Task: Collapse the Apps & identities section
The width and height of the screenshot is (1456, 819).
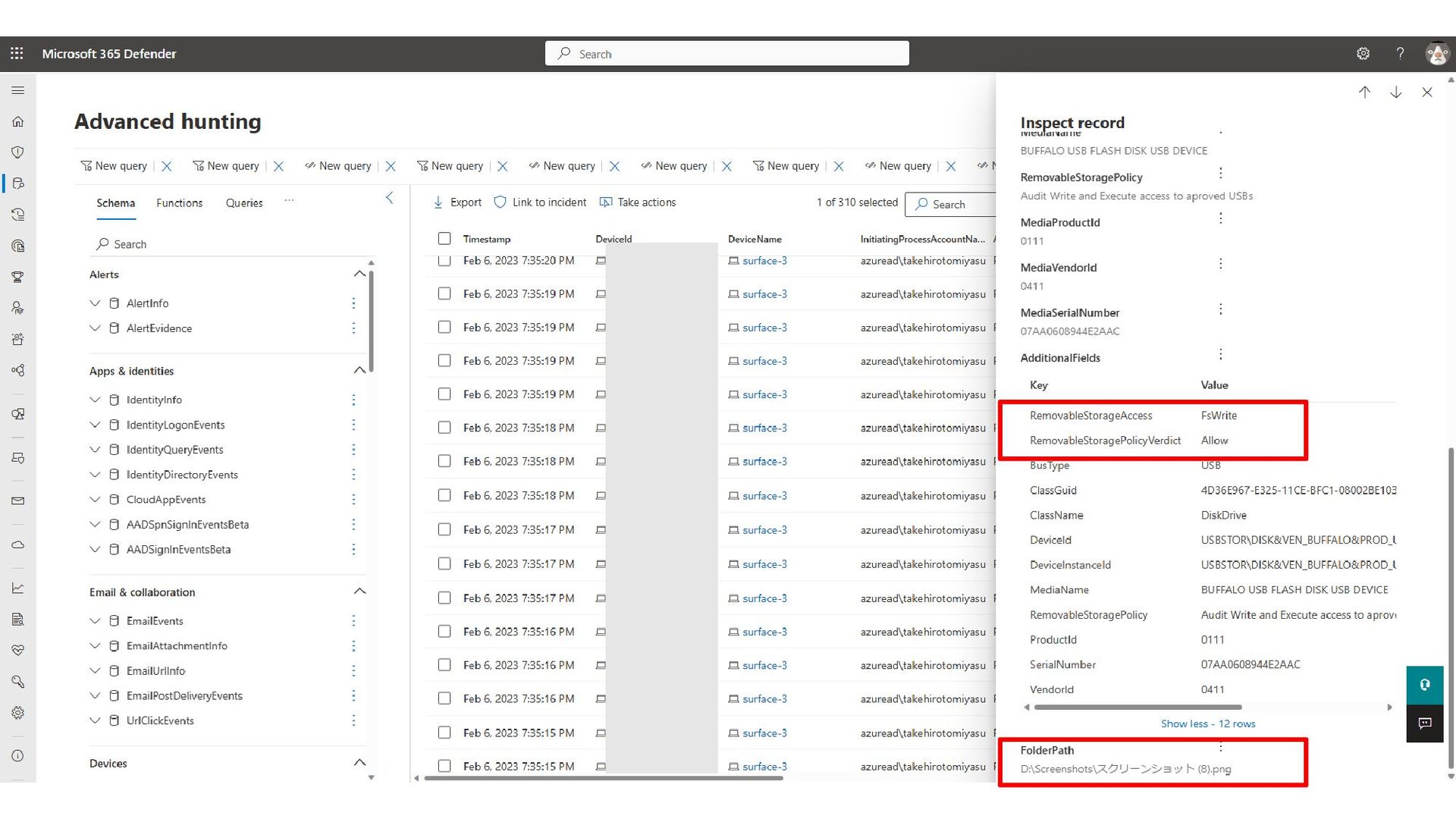Action: pyautogui.click(x=360, y=370)
